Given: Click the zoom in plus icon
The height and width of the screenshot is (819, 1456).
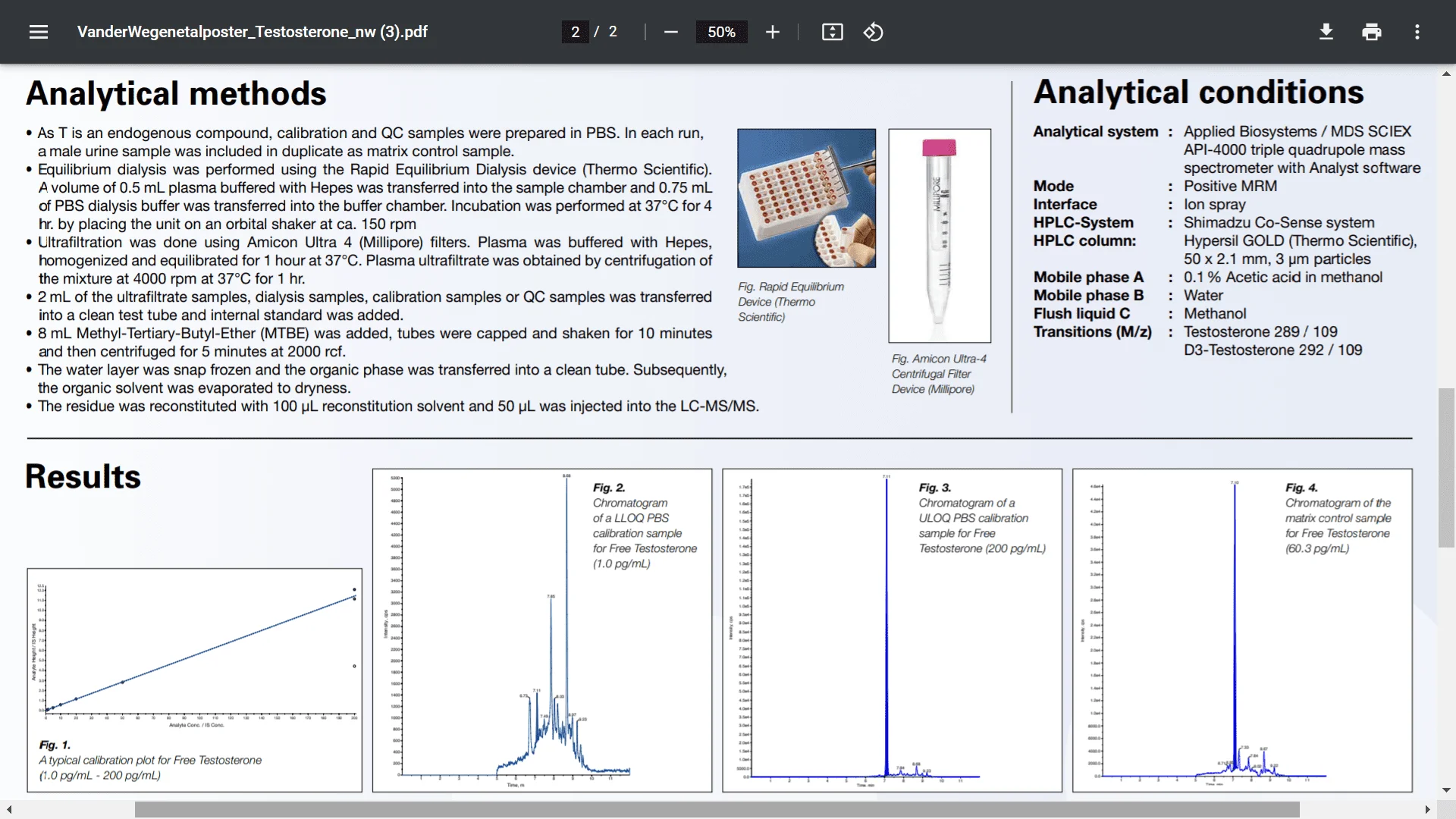Looking at the screenshot, I should [772, 32].
